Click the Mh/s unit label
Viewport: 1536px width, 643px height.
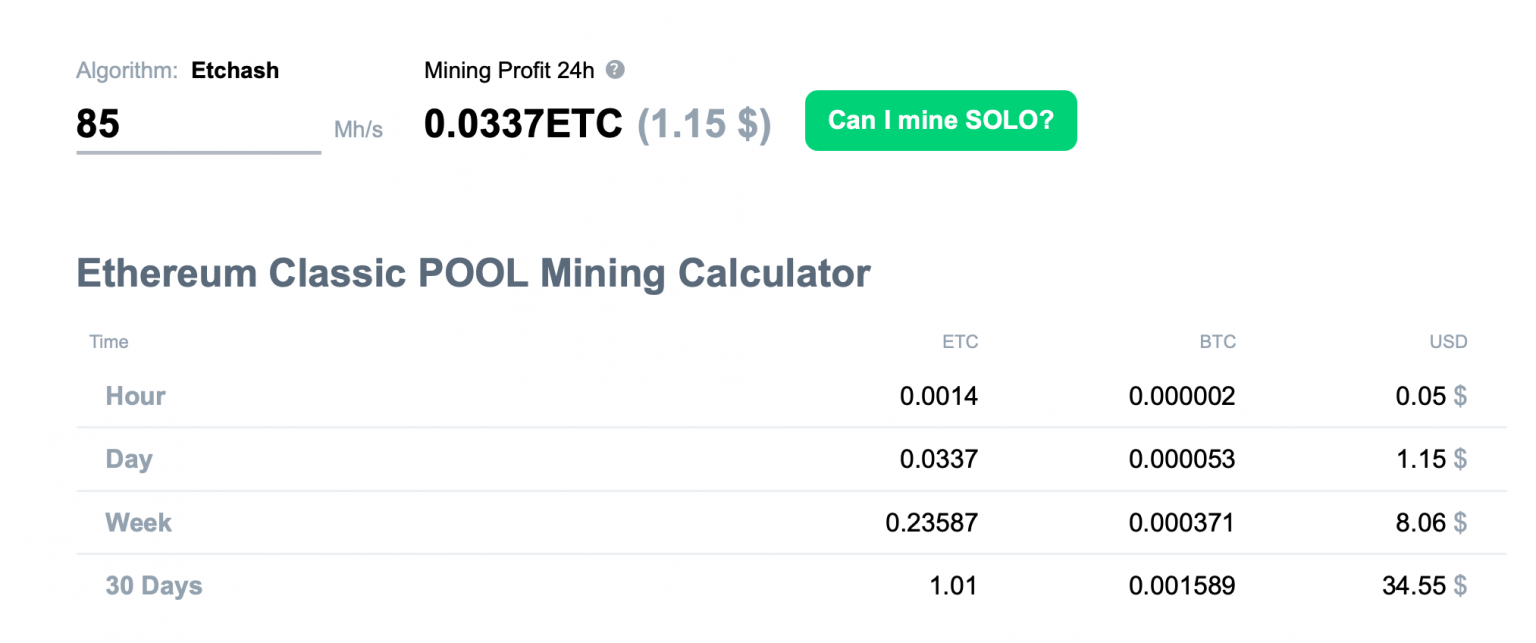click(358, 129)
